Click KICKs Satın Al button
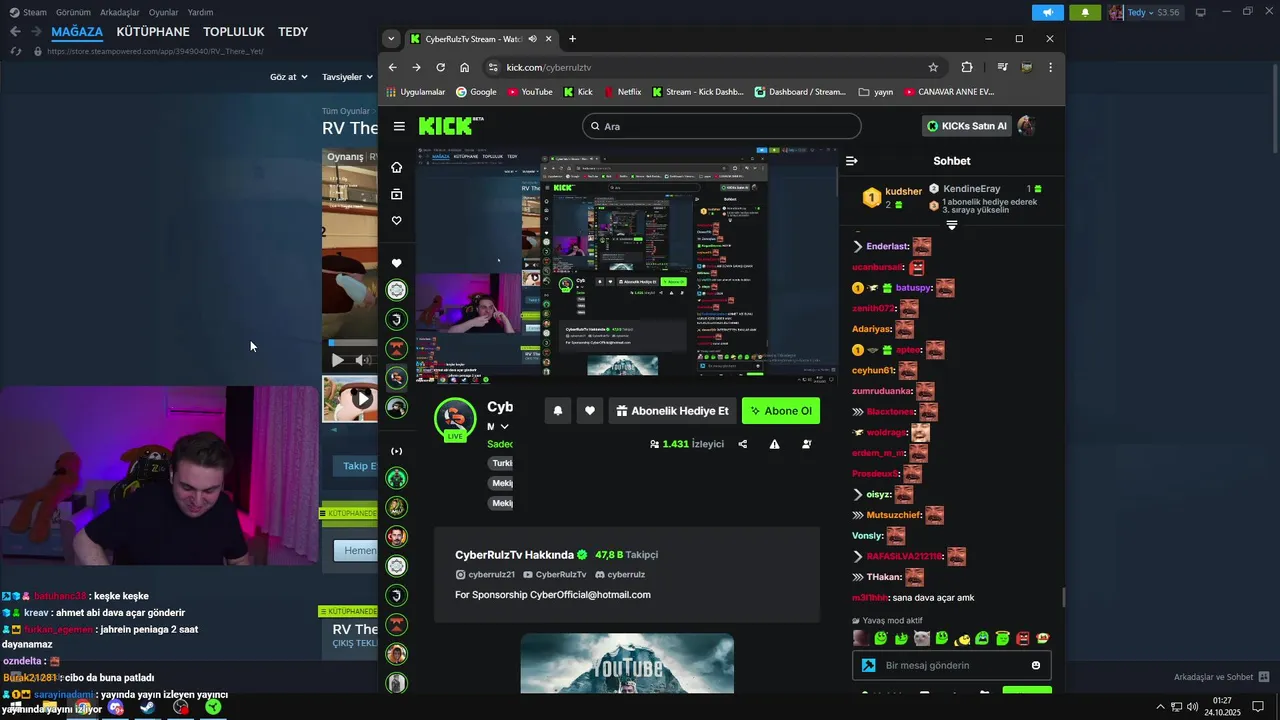 coord(966,126)
